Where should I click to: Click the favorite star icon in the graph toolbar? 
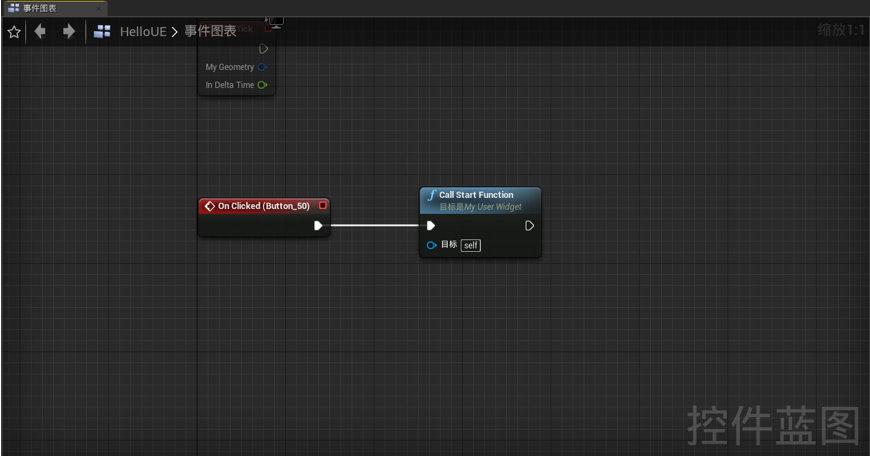14,32
